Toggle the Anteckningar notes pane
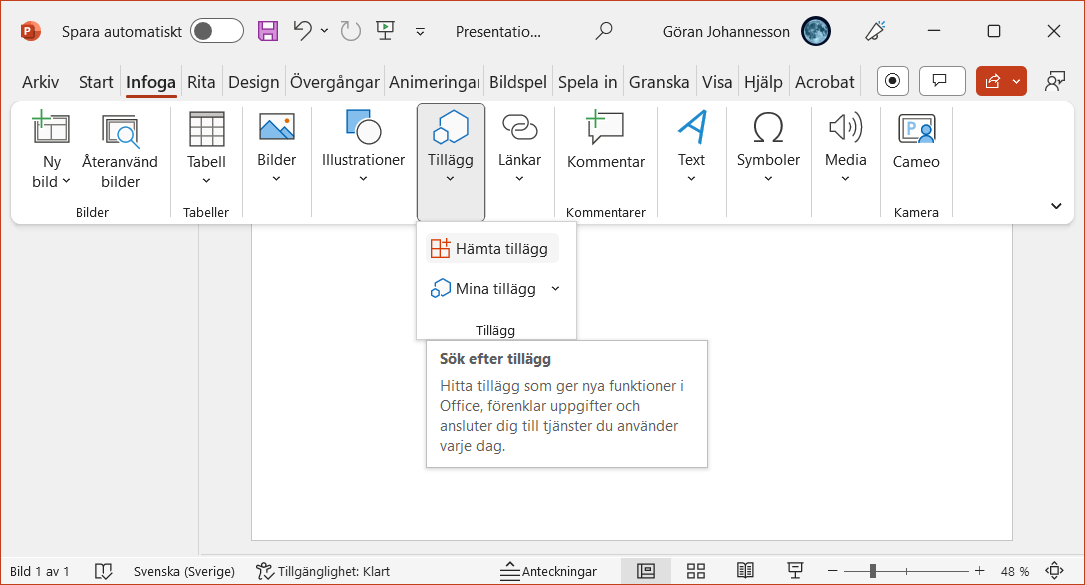The width and height of the screenshot is (1085, 585). [x=549, y=571]
